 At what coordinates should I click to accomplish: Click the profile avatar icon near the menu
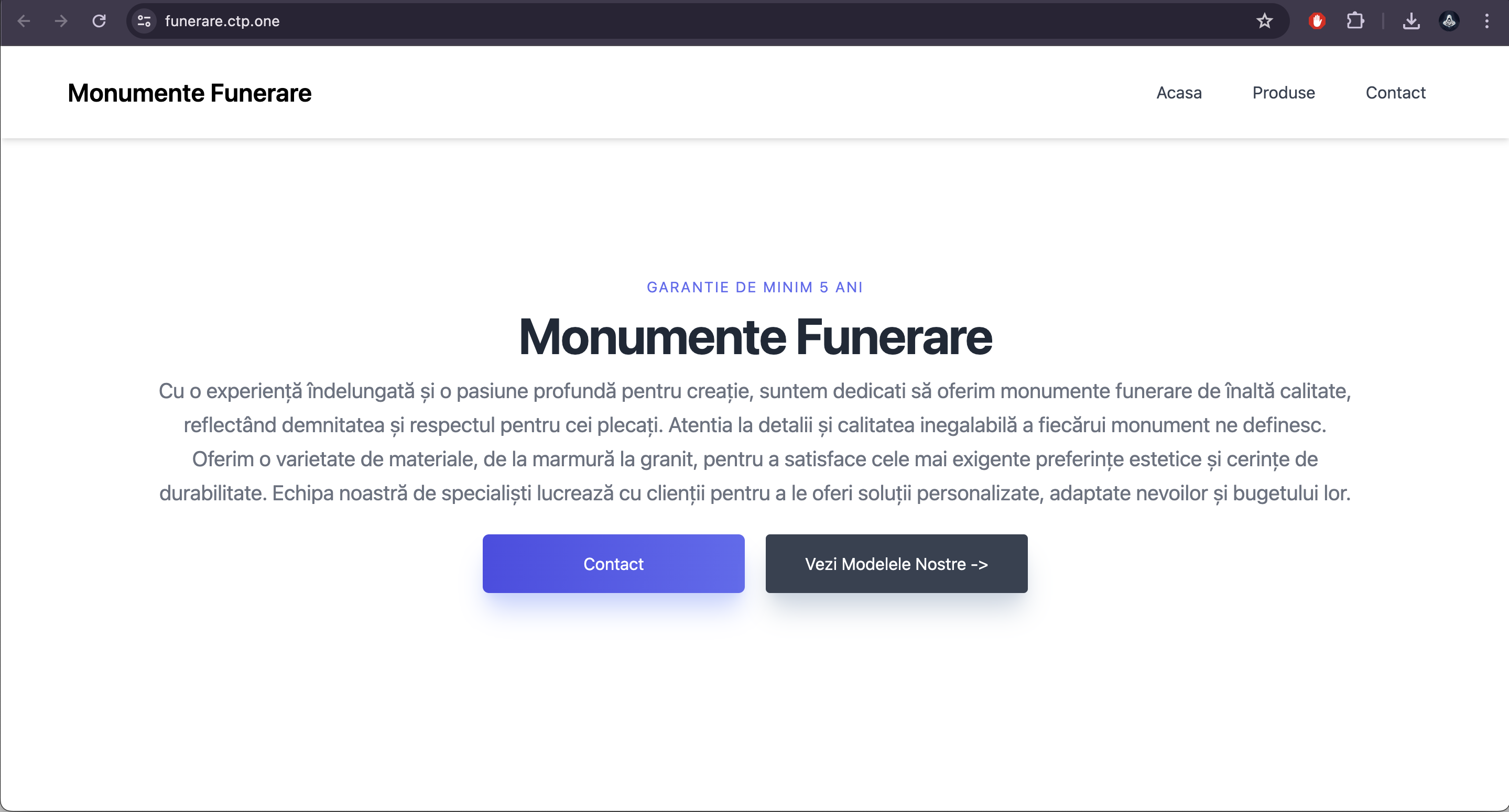[1449, 21]
